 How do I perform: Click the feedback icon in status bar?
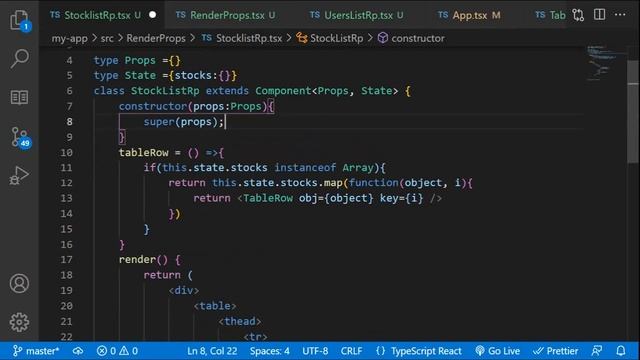tap(597, 351)
